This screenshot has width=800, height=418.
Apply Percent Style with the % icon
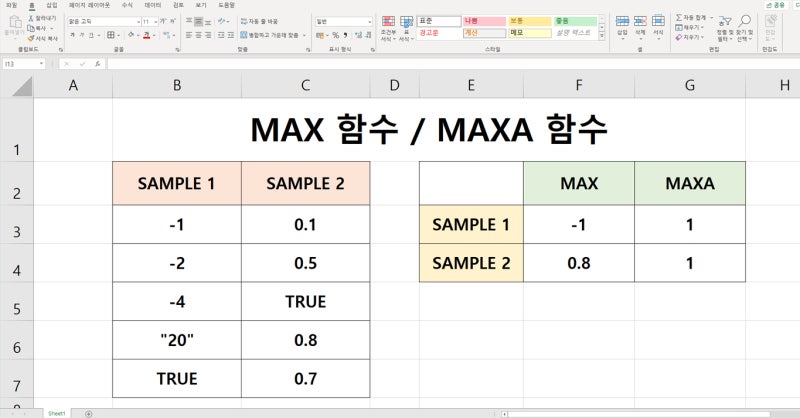[336, 35]
